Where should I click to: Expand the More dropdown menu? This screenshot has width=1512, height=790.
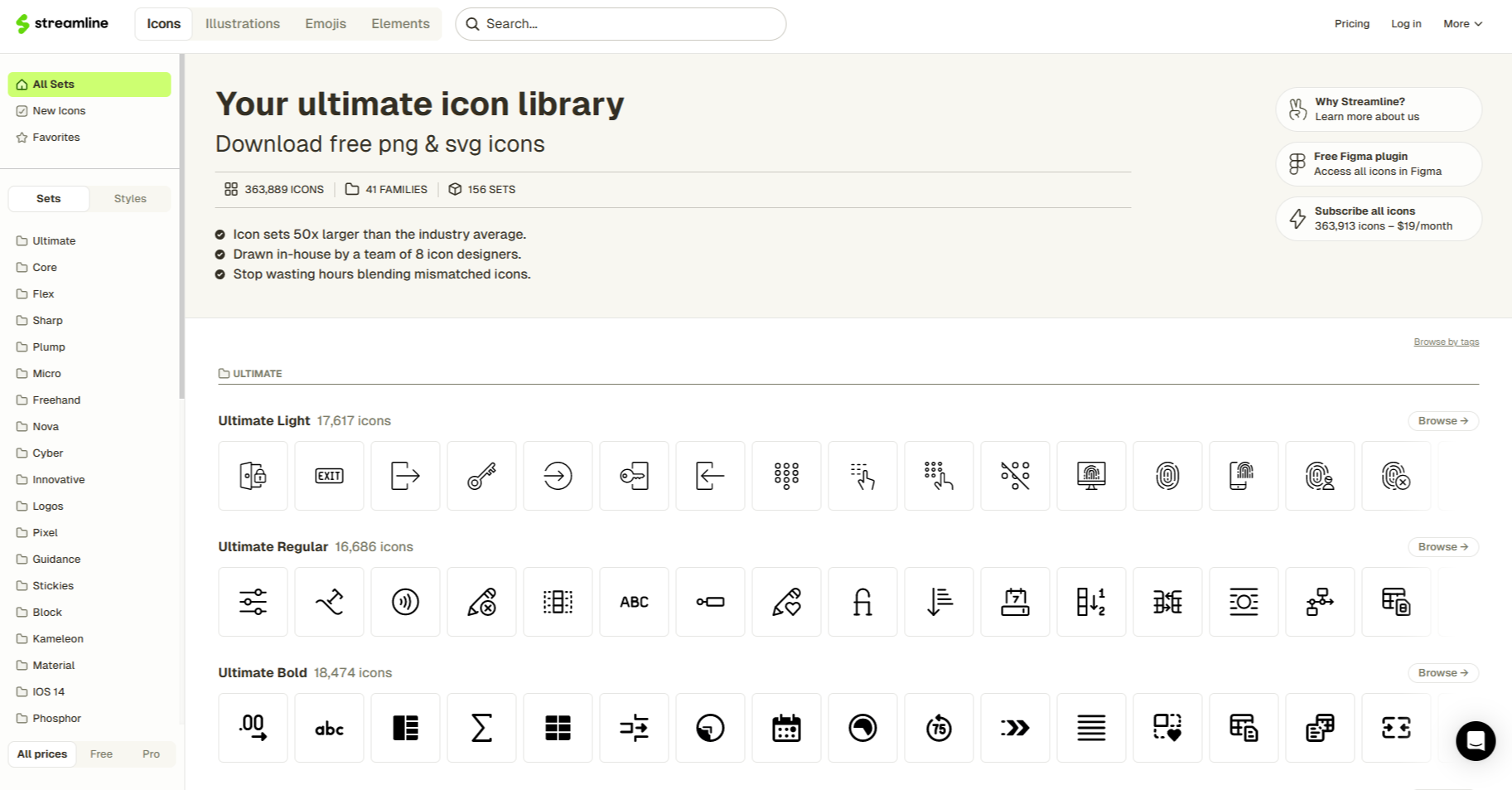1462,24
